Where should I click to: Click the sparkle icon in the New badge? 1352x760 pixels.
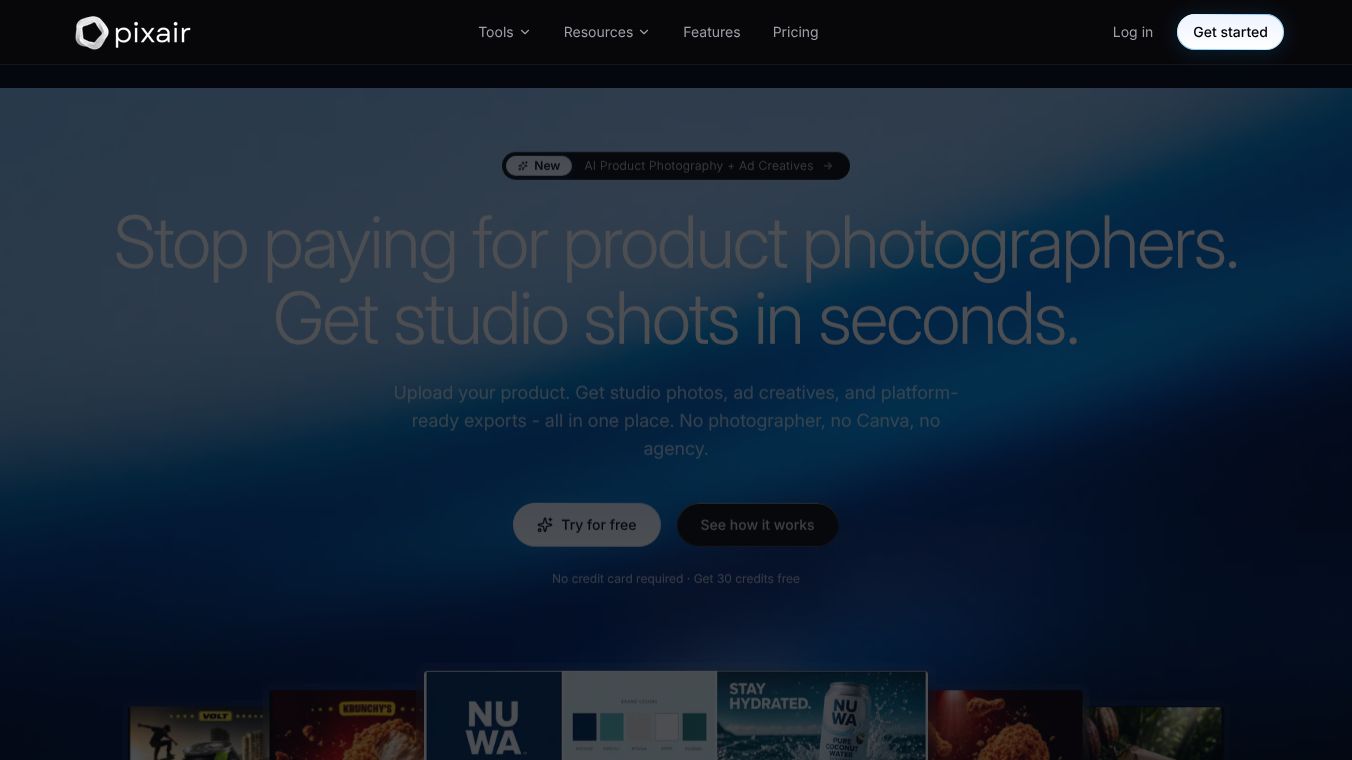click(x=523, y=166)
